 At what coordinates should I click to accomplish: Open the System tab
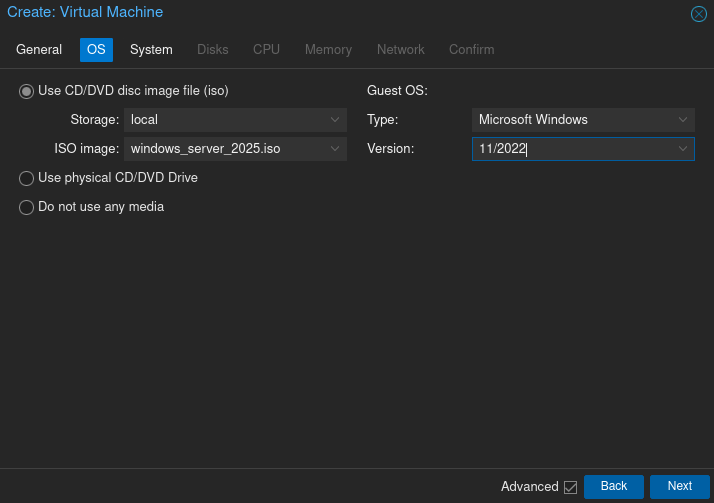151,50
